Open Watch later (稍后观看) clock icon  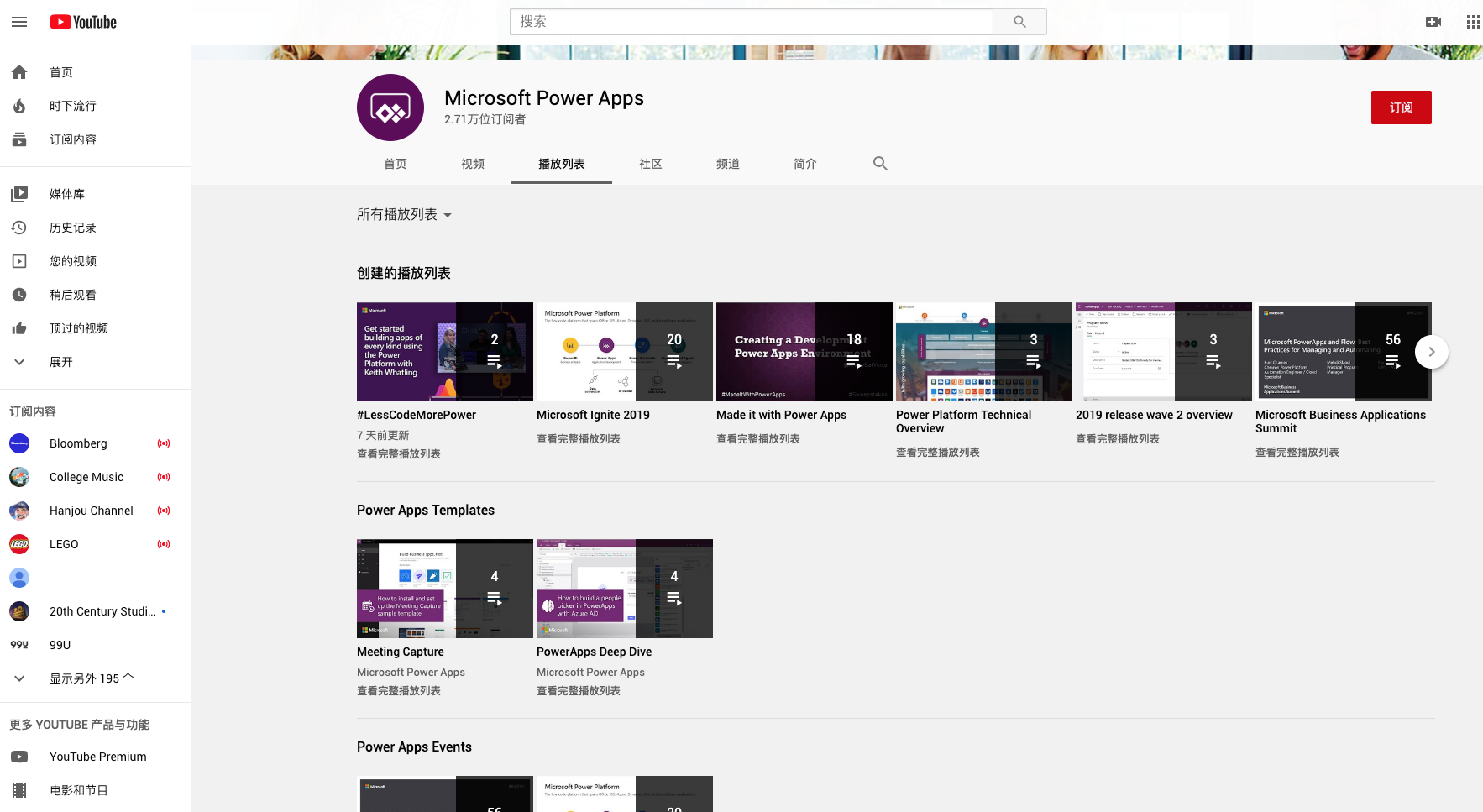click(19, 295)
